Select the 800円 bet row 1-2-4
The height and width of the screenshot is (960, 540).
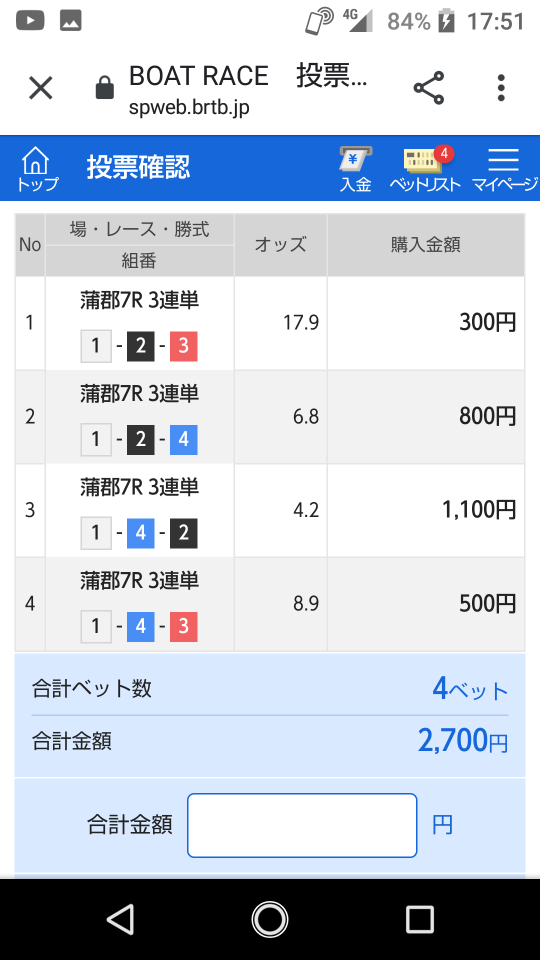(x=270, y=417)
